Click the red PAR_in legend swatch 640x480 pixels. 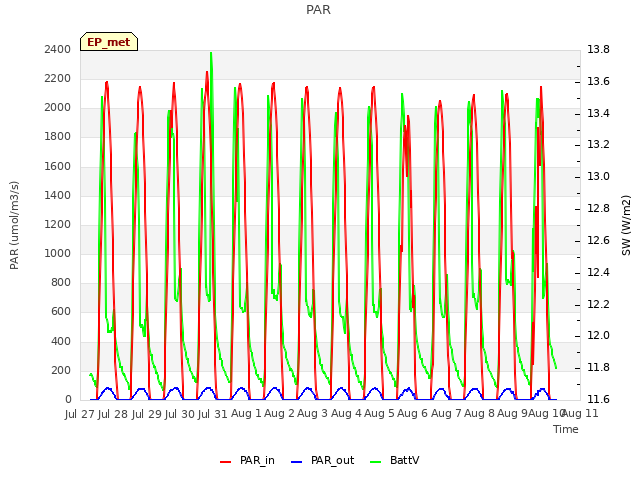[x=226, y=462]
